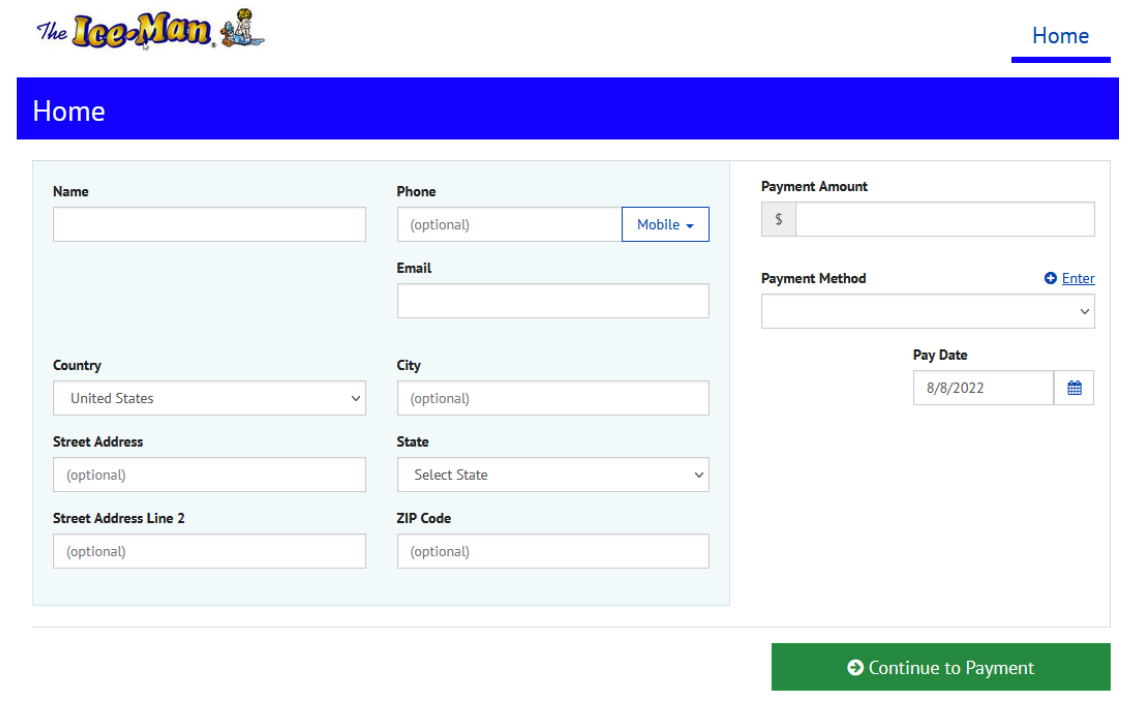Click Street Address Line 2 field

(x=209, y=551)
